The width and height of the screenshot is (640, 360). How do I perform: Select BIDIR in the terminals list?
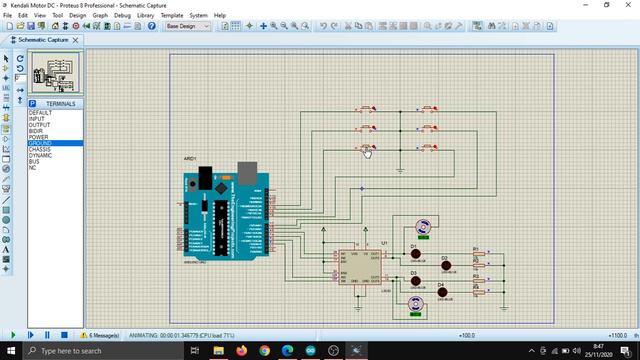coord(36,131)
